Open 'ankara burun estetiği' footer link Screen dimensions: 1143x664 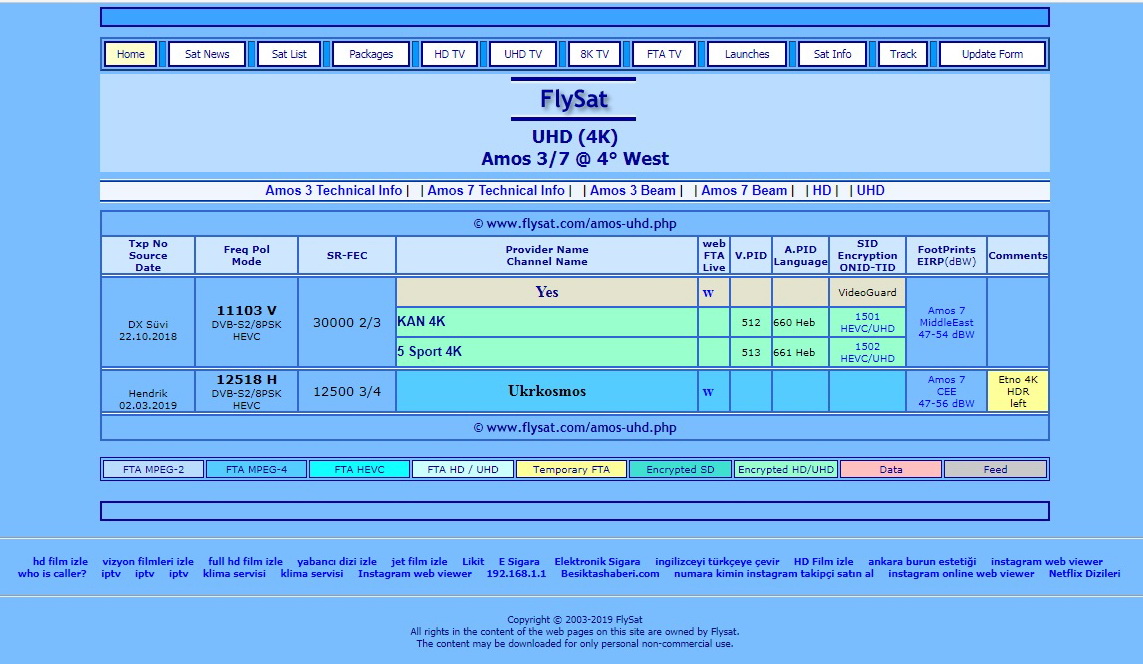coord(921,561)
